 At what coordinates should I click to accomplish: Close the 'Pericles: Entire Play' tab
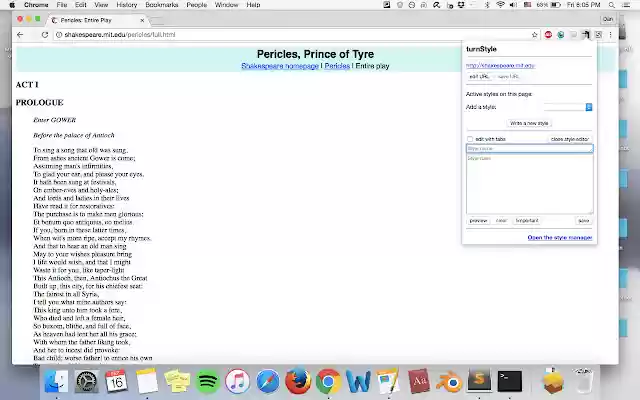142,20
